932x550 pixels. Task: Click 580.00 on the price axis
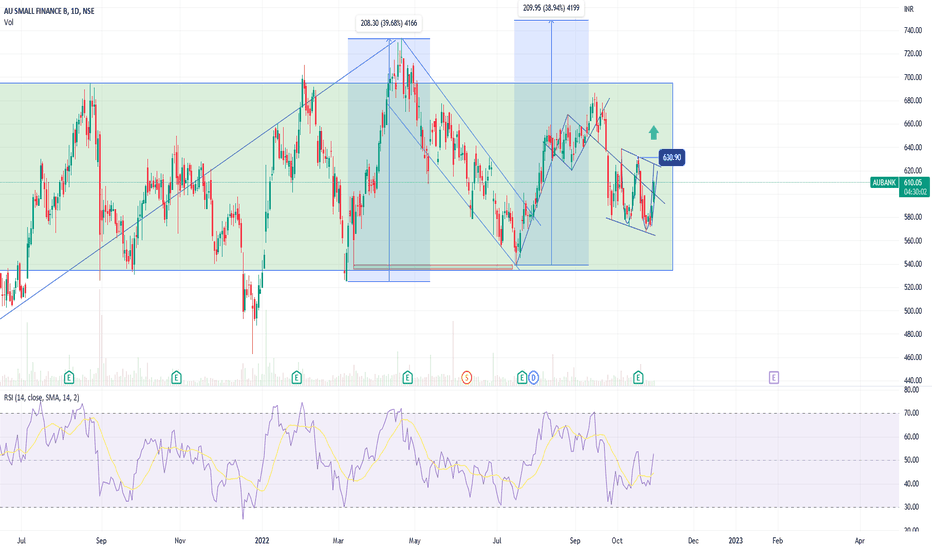click(x=912, y=217)
